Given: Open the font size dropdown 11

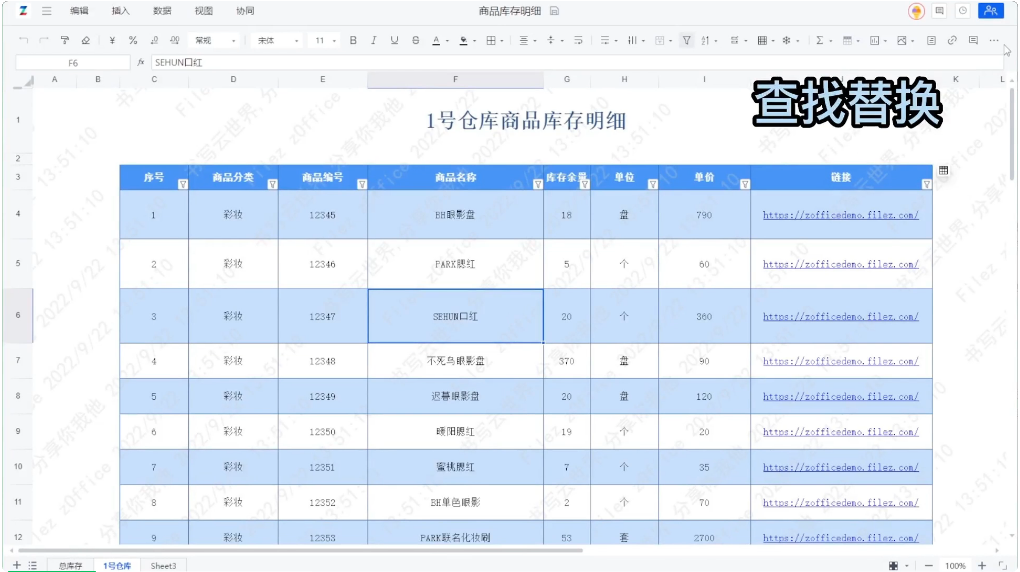Looking at the screenshot, I should [x=325, y=40].
